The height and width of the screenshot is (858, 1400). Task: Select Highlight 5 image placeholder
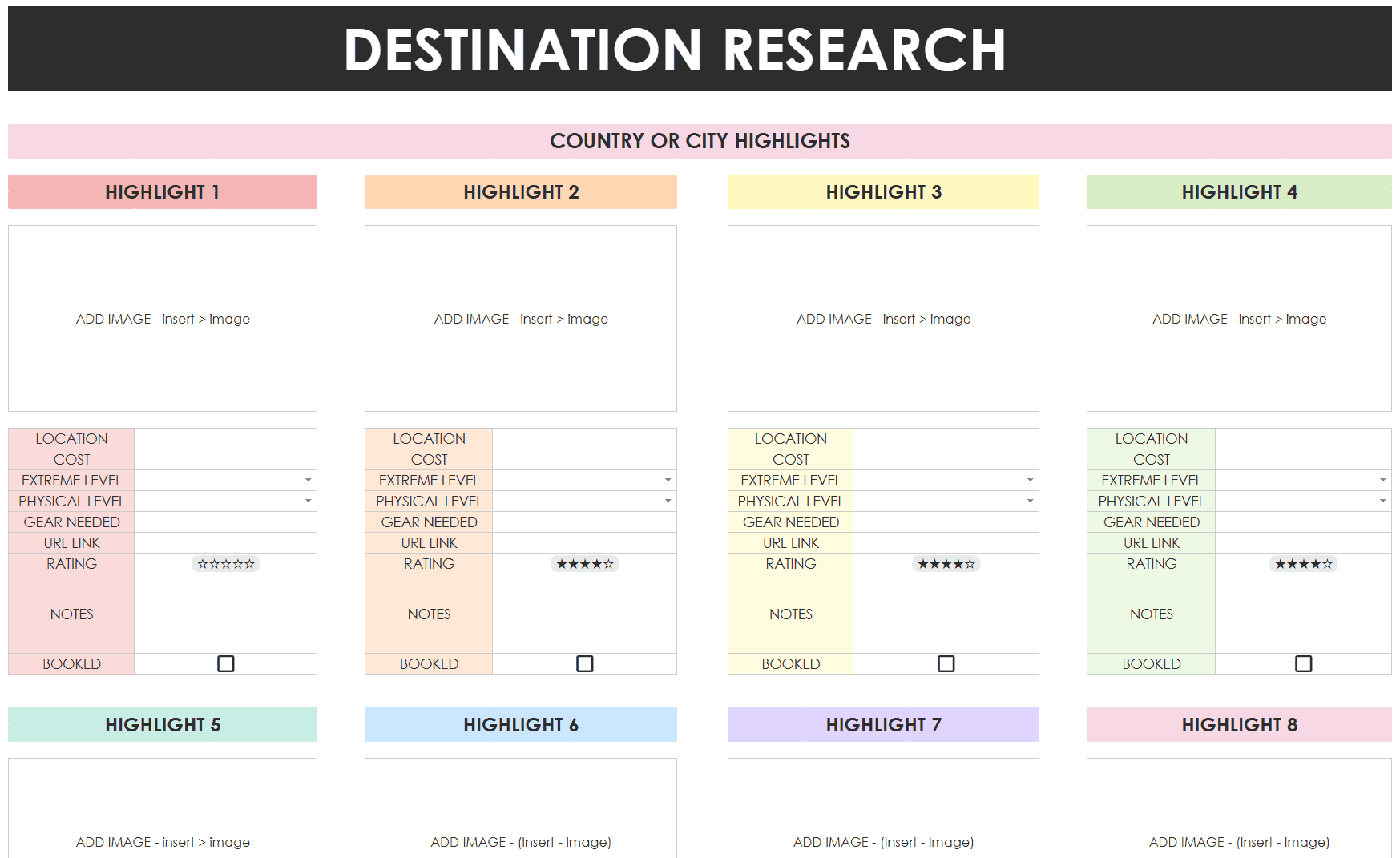click(163, 808)
